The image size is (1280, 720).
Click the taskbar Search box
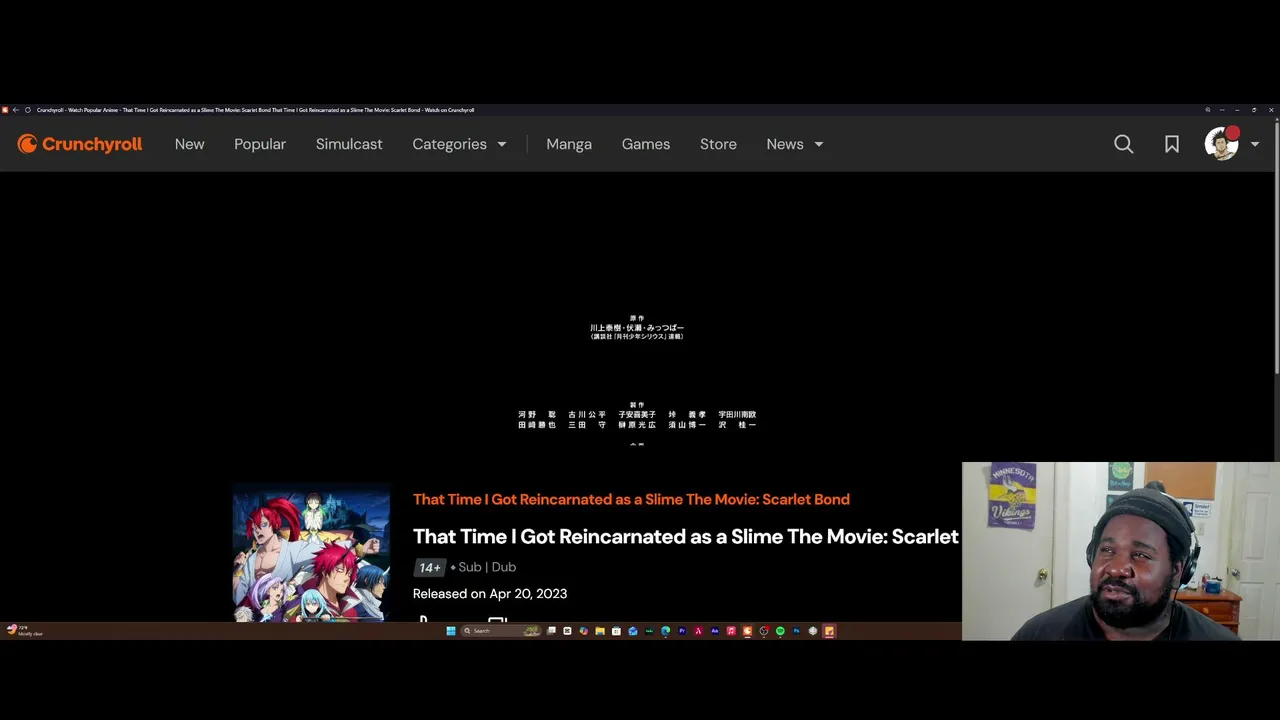pyautogui.click(x=500, y=631)
